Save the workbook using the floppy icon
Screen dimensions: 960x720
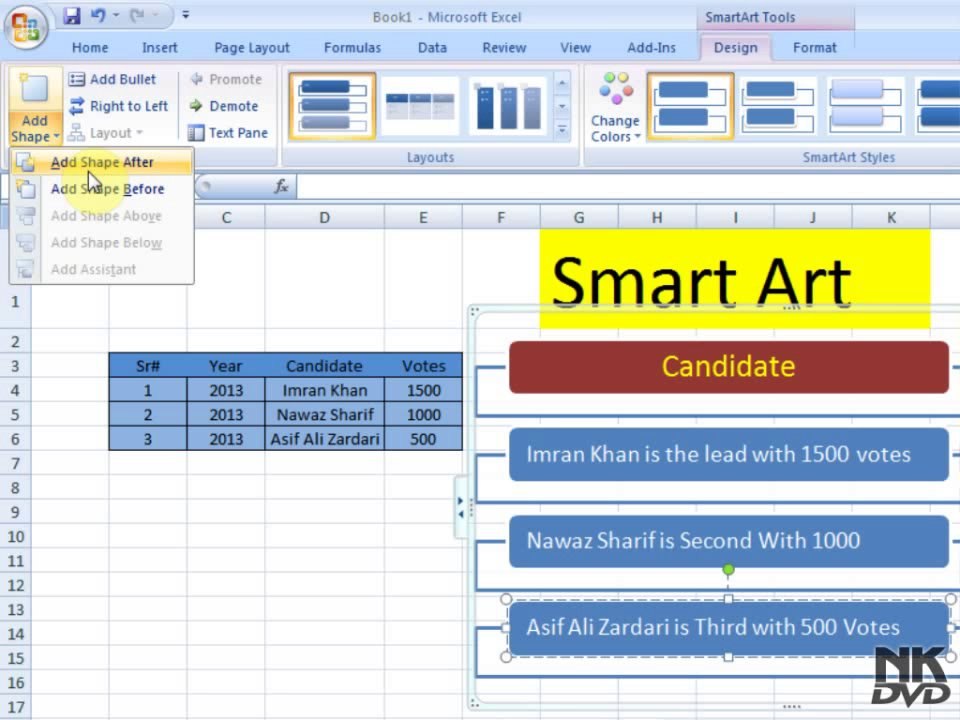72,16
